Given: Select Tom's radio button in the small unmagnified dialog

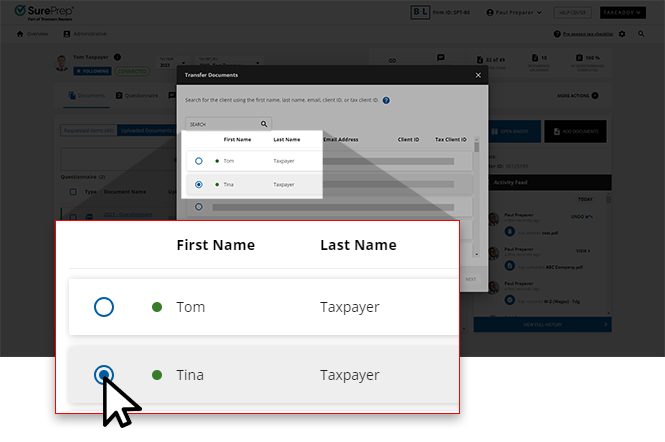Looking at the screenshot, I should (x=198, y=161).
